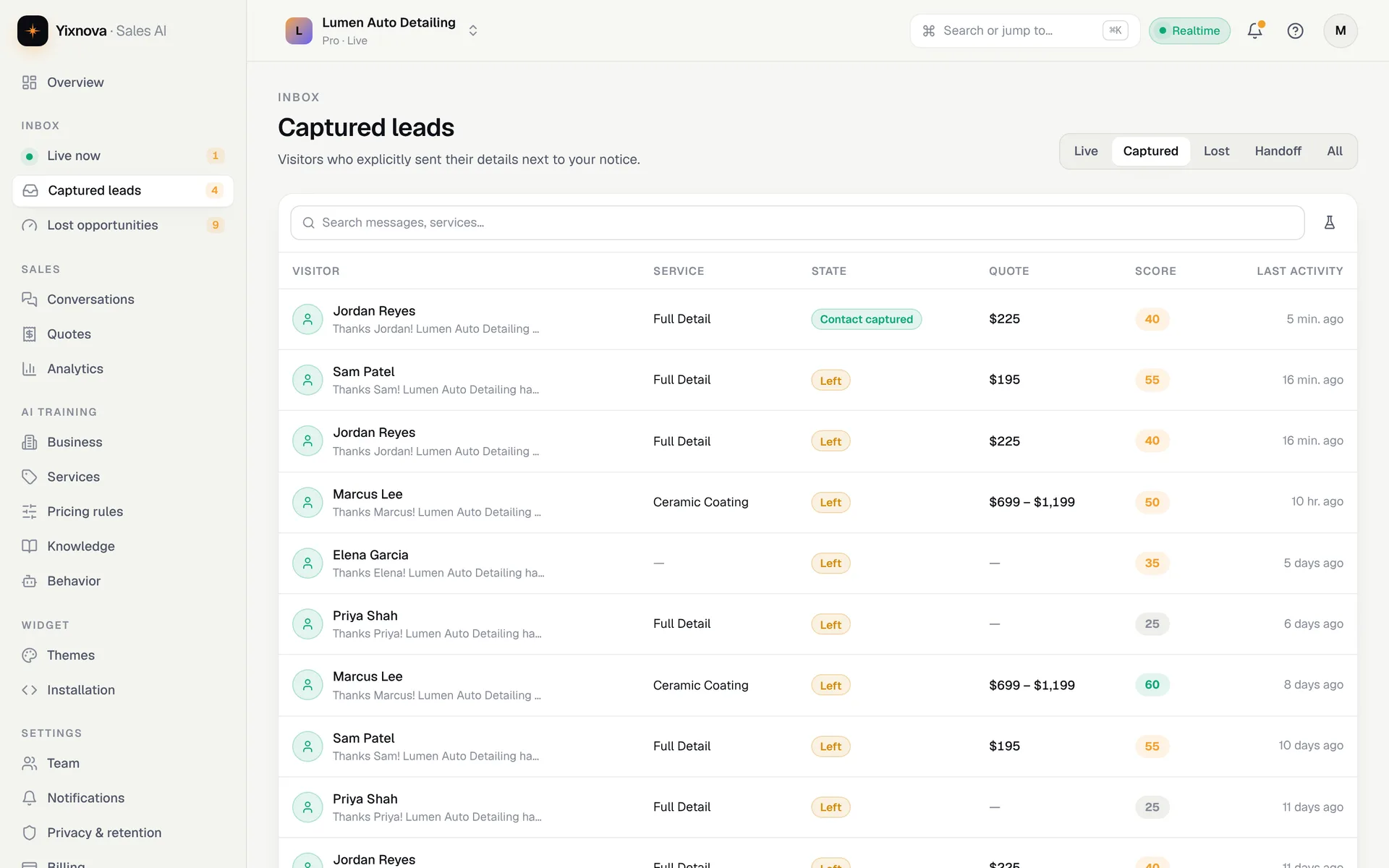1389x868 pixels.
Task: Open the M user avatar menu
Action: point(1341,30)
